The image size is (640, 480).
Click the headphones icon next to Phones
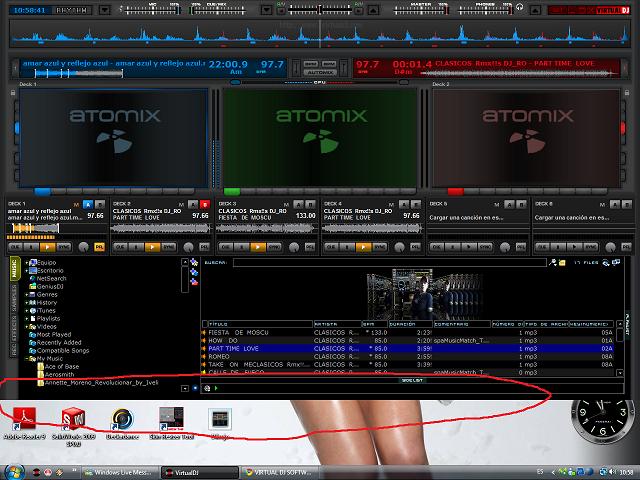click(520, 7)
